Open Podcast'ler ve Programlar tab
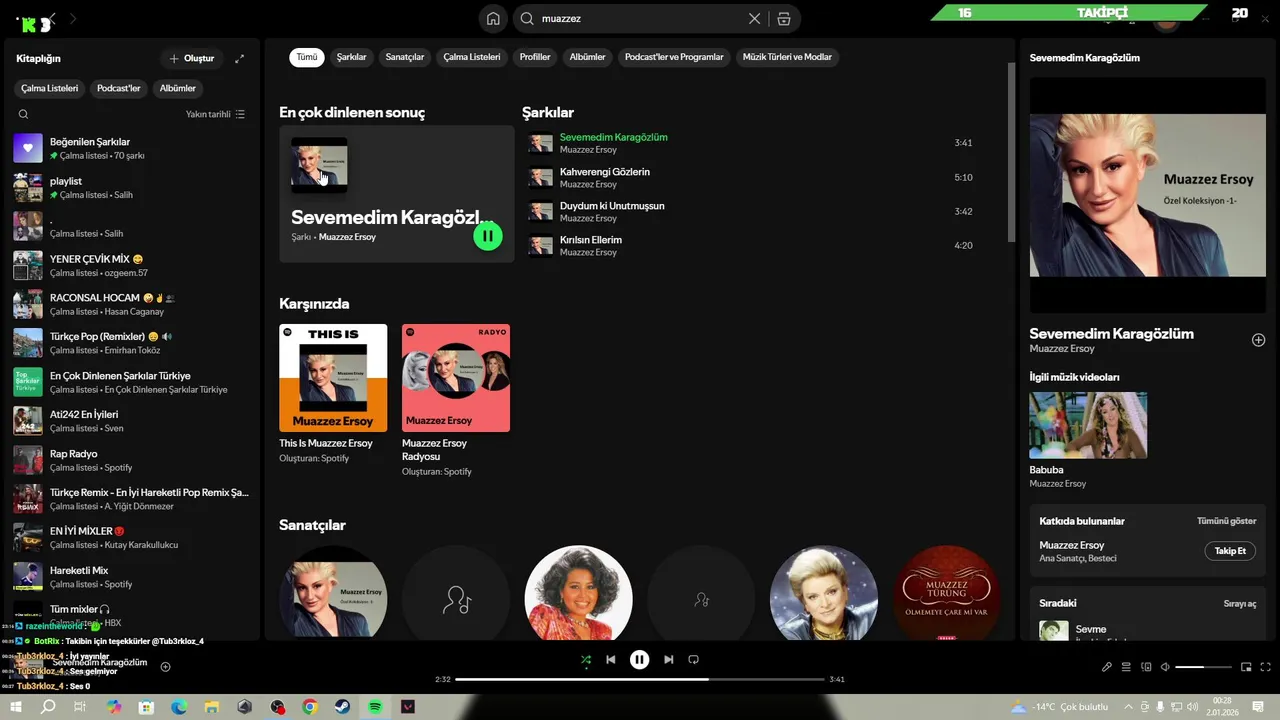1280x720 pixels. pyautogui.click(x=674, y=57)
